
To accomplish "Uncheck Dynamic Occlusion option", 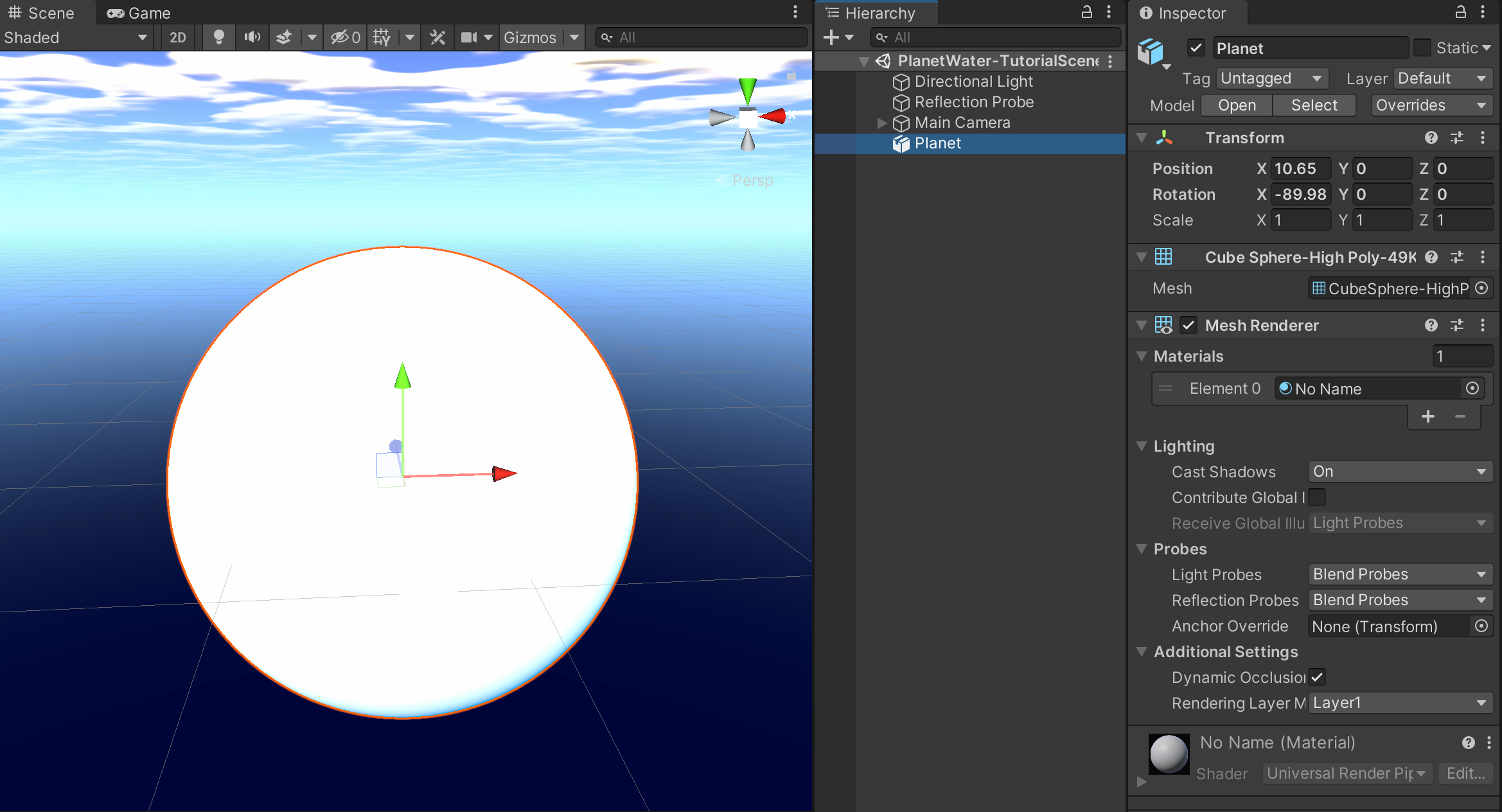I will coord(1317,676).
